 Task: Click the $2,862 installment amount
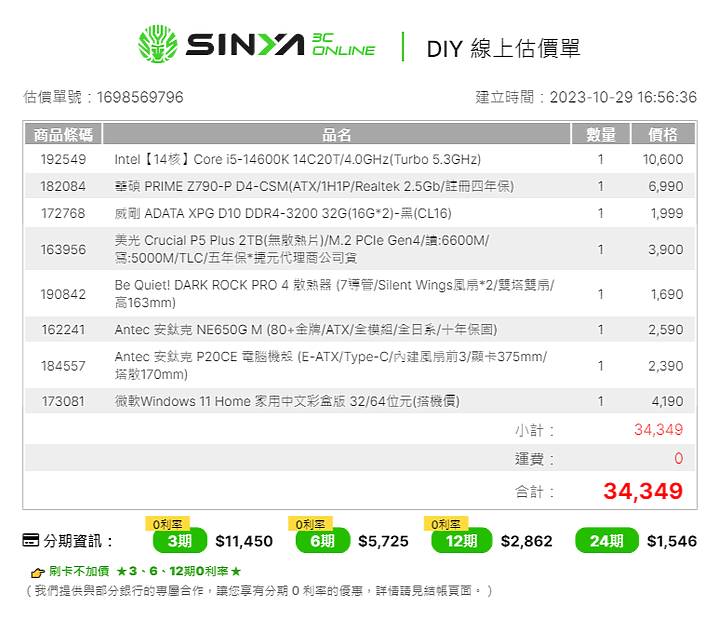coord(526,541)
